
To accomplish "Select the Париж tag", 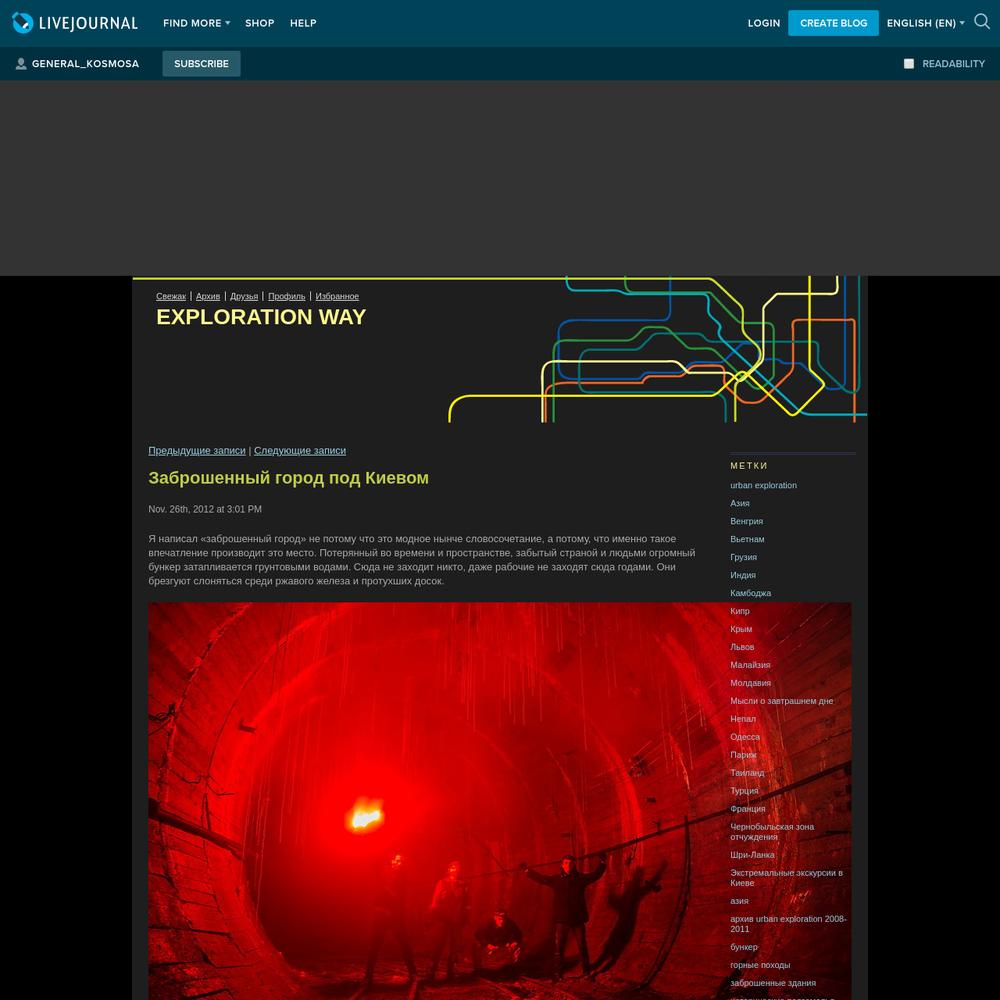I will click(744, 754).
